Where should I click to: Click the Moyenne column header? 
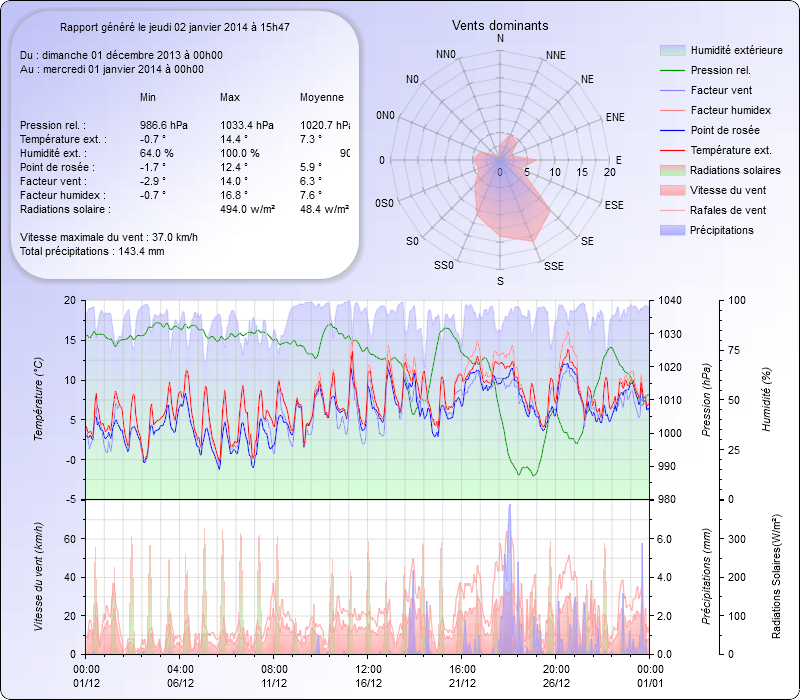pyautogui.click(x=322, y=97)
